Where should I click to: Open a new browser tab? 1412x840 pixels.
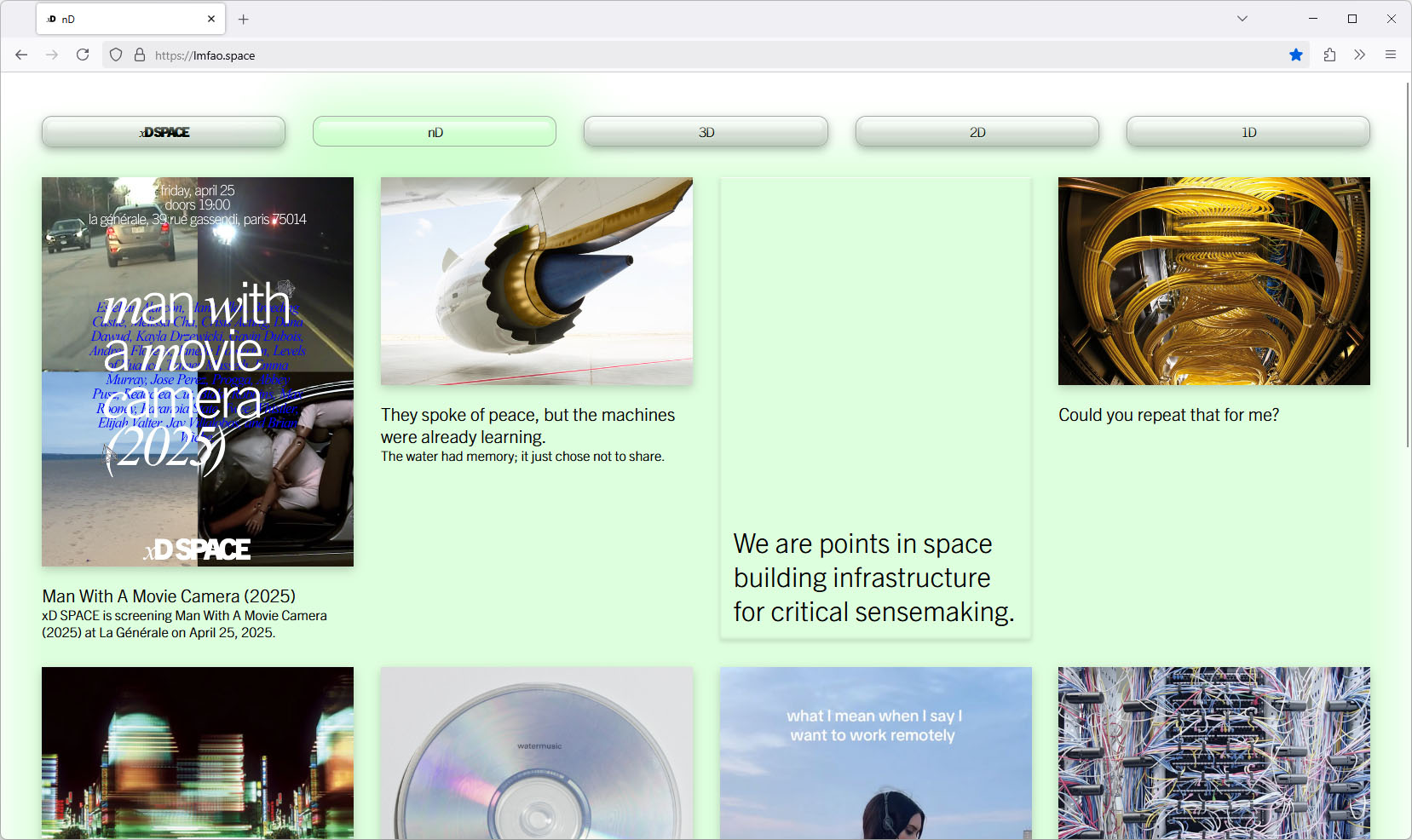[x=244, y=19]
